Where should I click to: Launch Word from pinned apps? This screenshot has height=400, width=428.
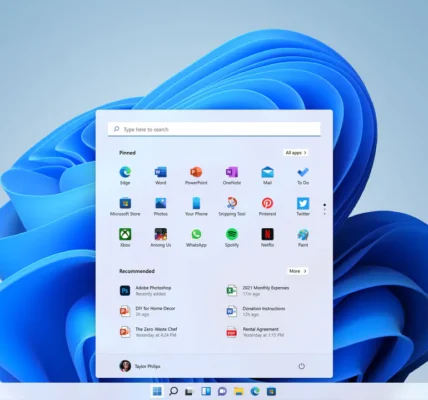point(160,175)
